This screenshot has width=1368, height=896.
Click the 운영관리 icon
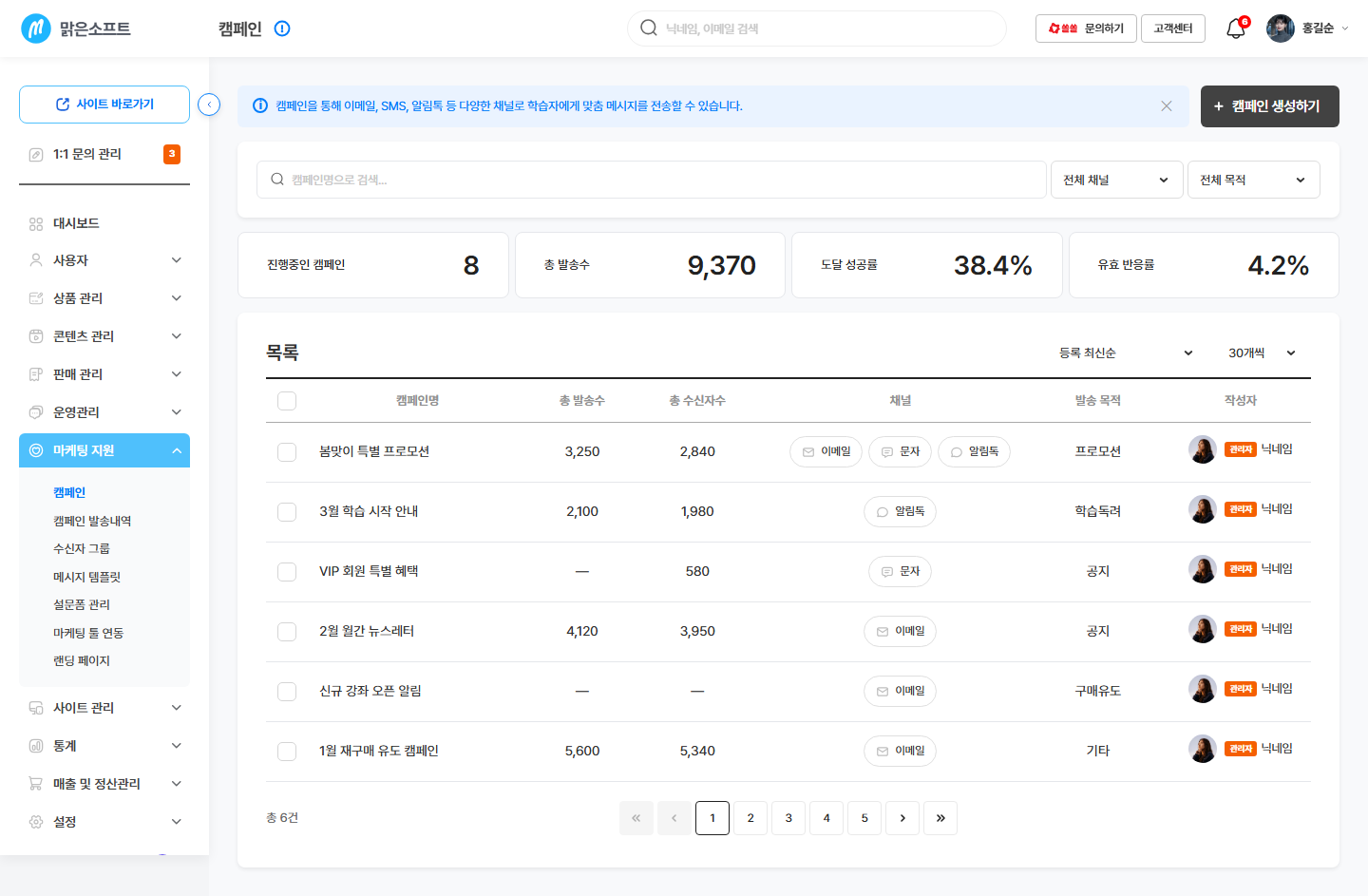pos(36,412)
